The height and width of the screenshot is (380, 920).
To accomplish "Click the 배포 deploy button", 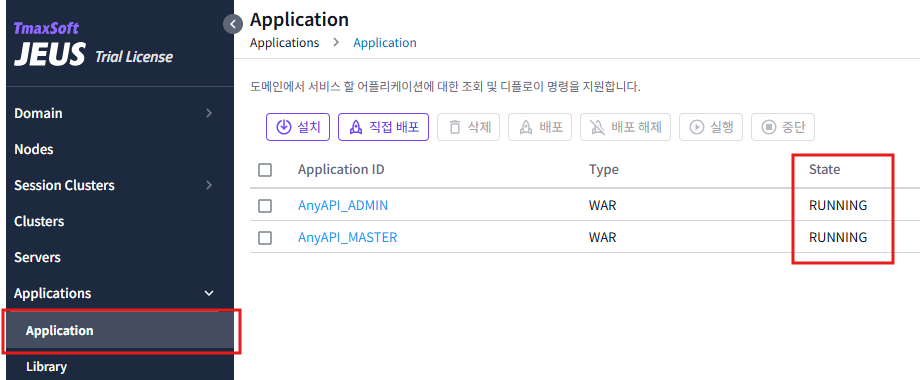I will pos(540,127).
